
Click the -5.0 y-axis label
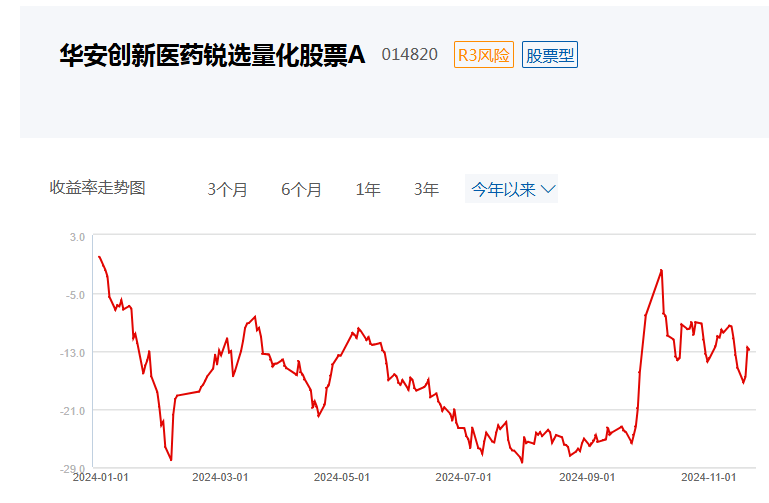coord(75,295)
